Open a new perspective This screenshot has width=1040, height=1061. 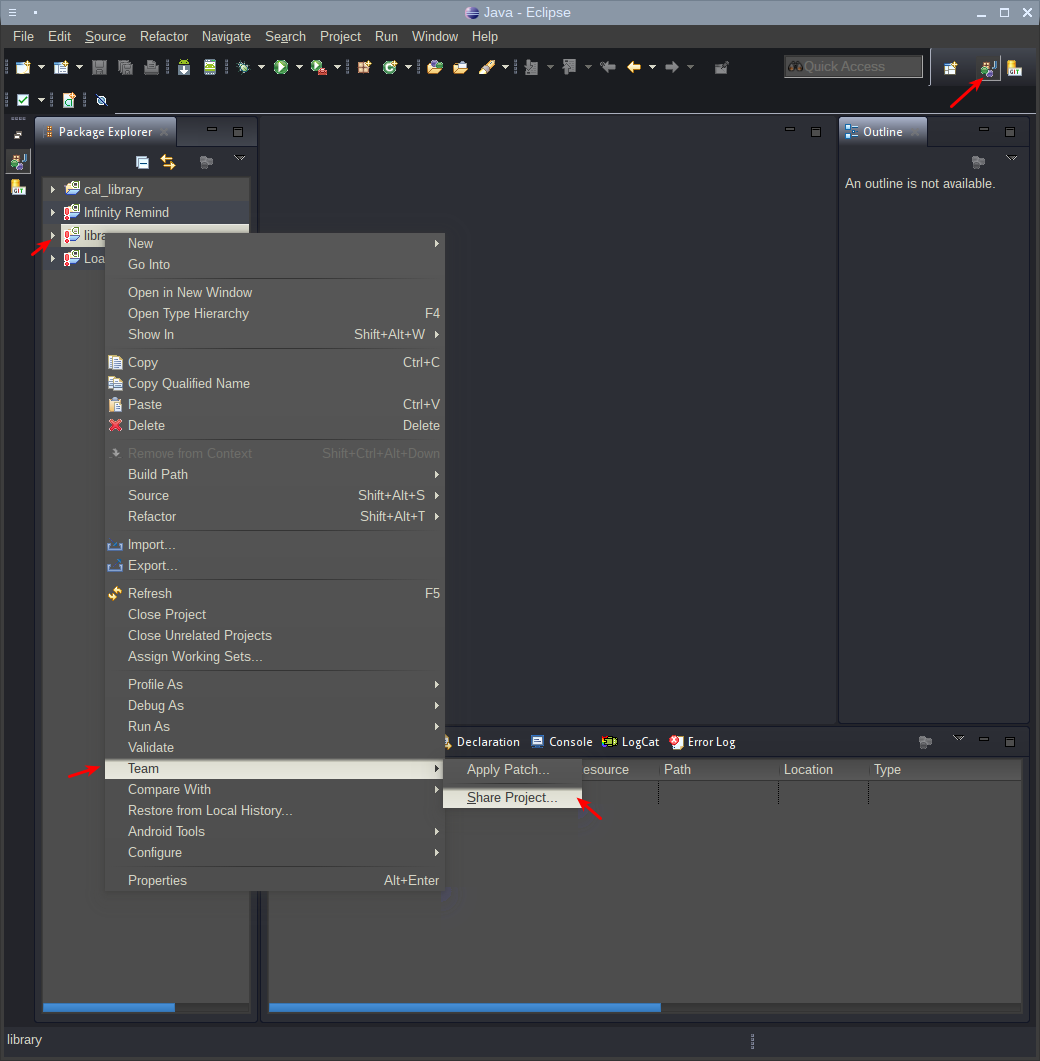950,67
